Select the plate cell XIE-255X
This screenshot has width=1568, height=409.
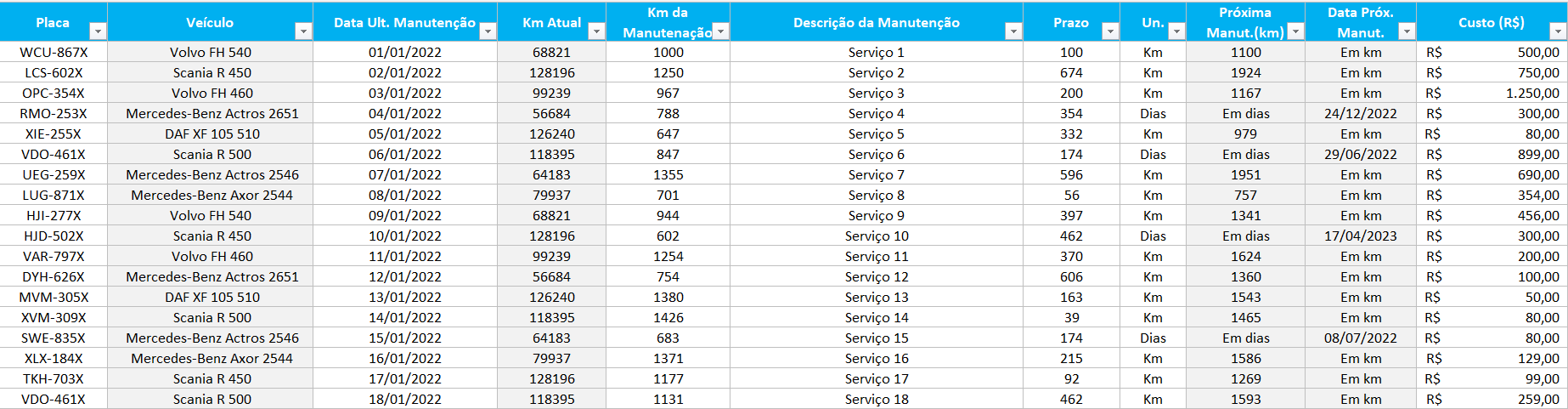point(54,134)
